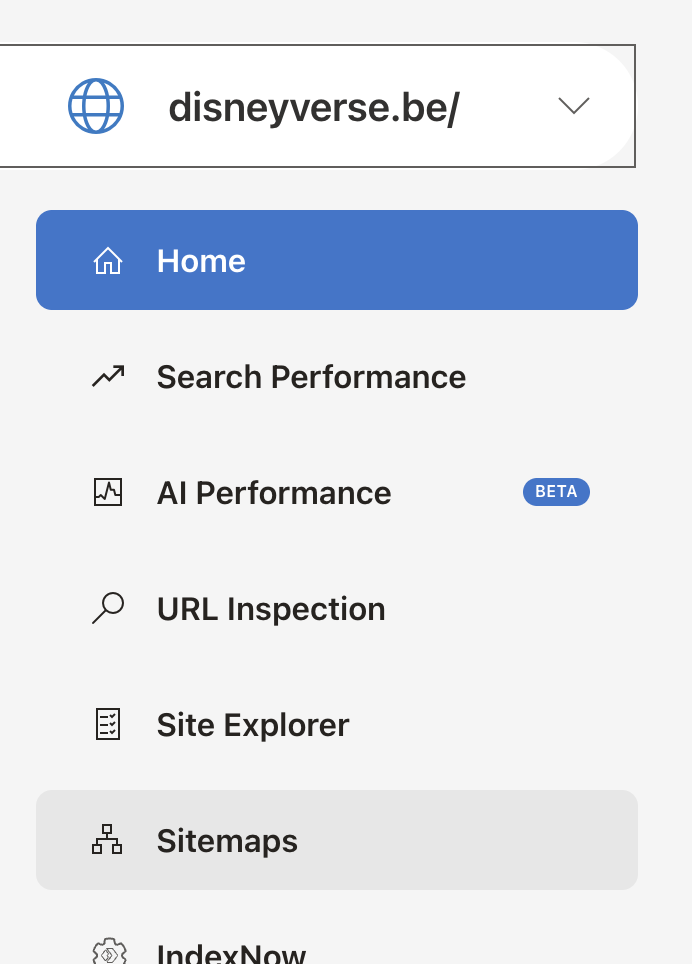Viewport: 692px width, 964px height.
Task: Select Site Explorer from the sidebar
Action: pyautogui.click(x=253, y=725)
